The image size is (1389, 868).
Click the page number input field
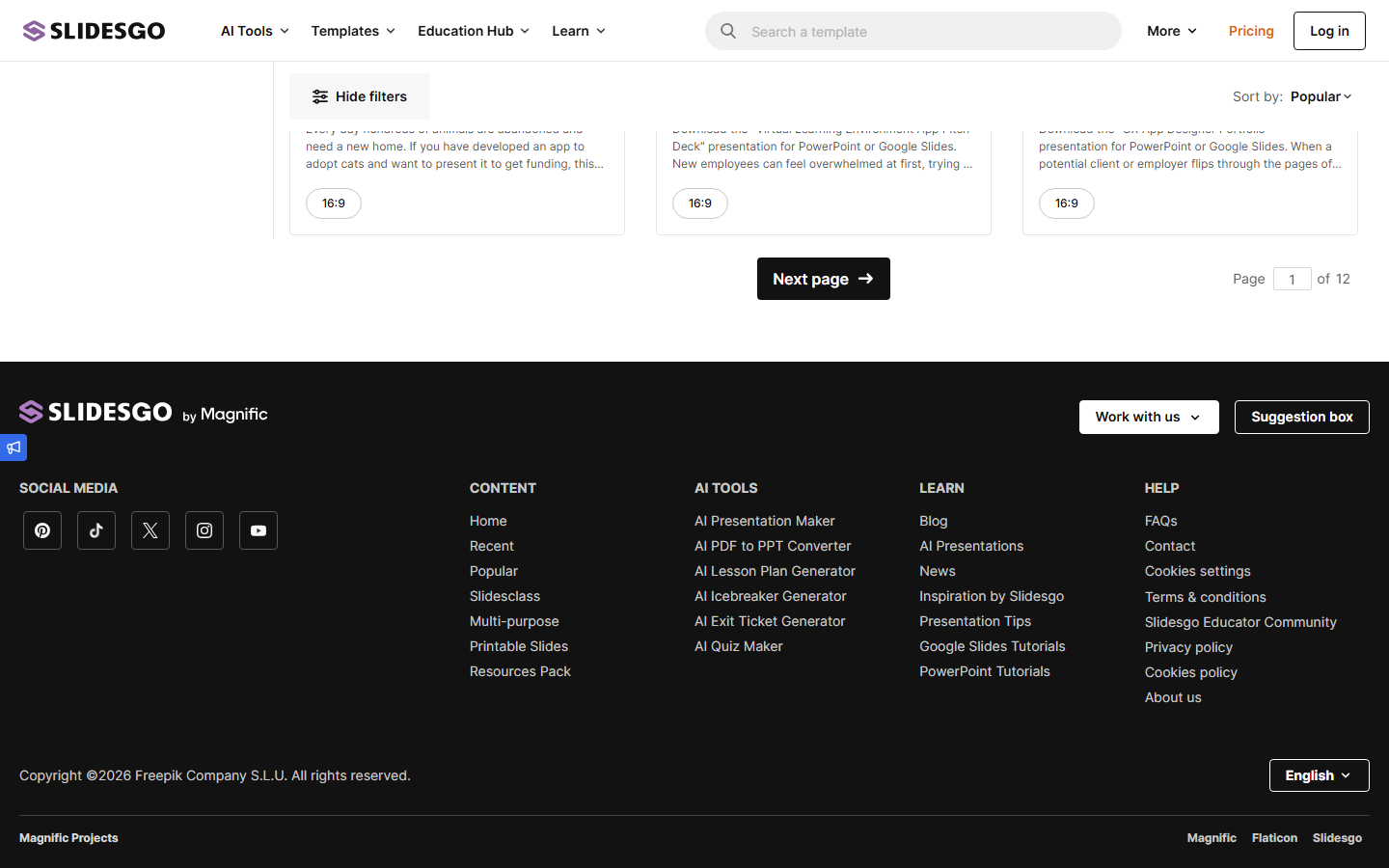coord(1292,279)
